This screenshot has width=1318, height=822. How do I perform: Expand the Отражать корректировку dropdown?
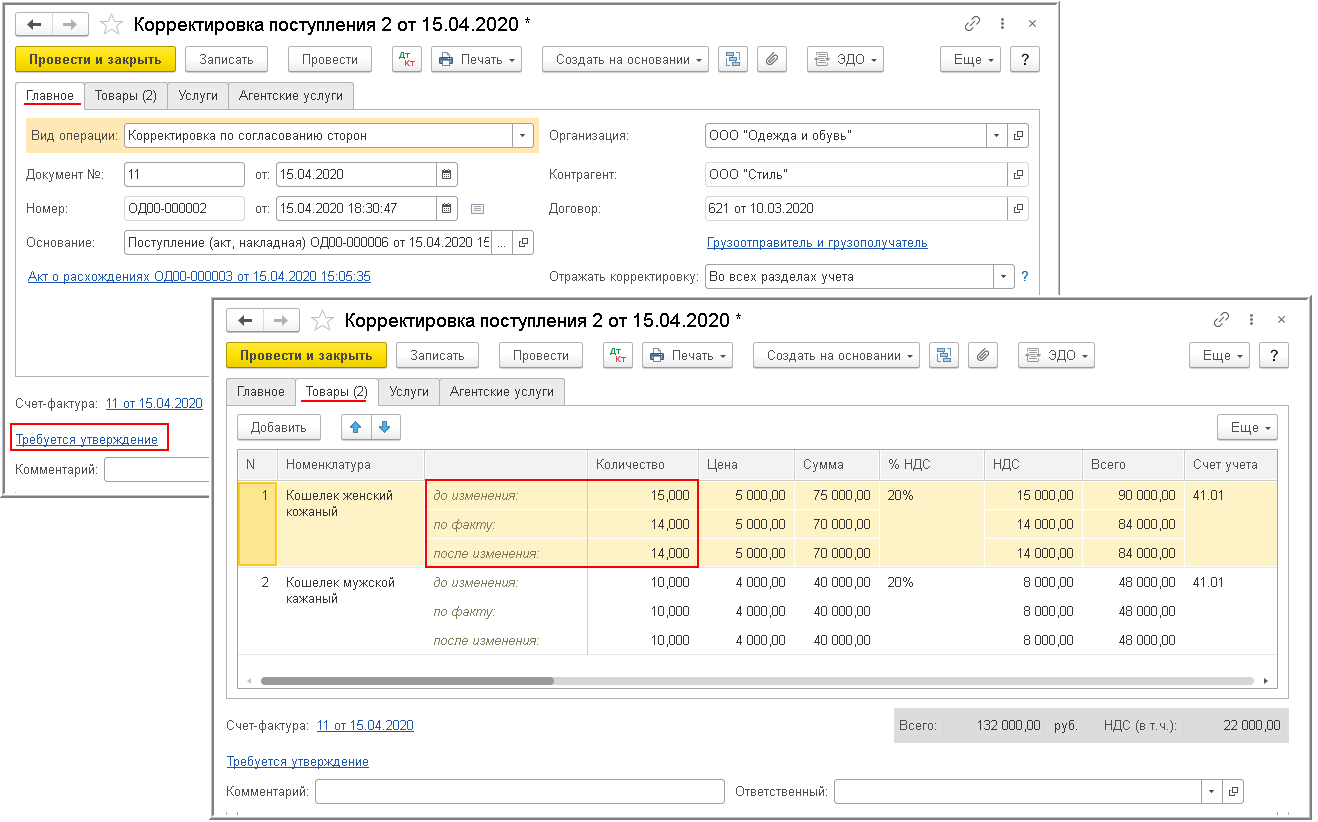click(1003, 277)
